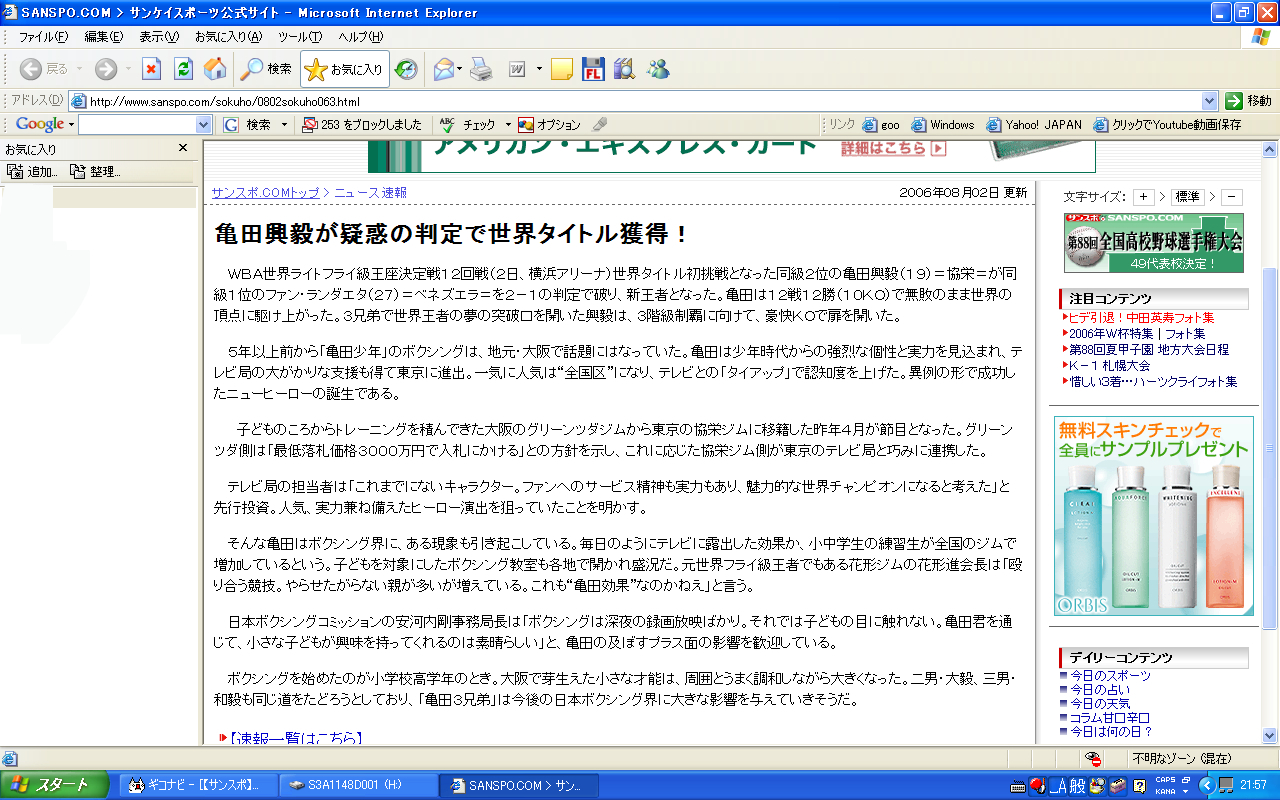Open the Mail button dropdown arrow
Viewport: 1280px width, 800px height.
pos(460,69)
